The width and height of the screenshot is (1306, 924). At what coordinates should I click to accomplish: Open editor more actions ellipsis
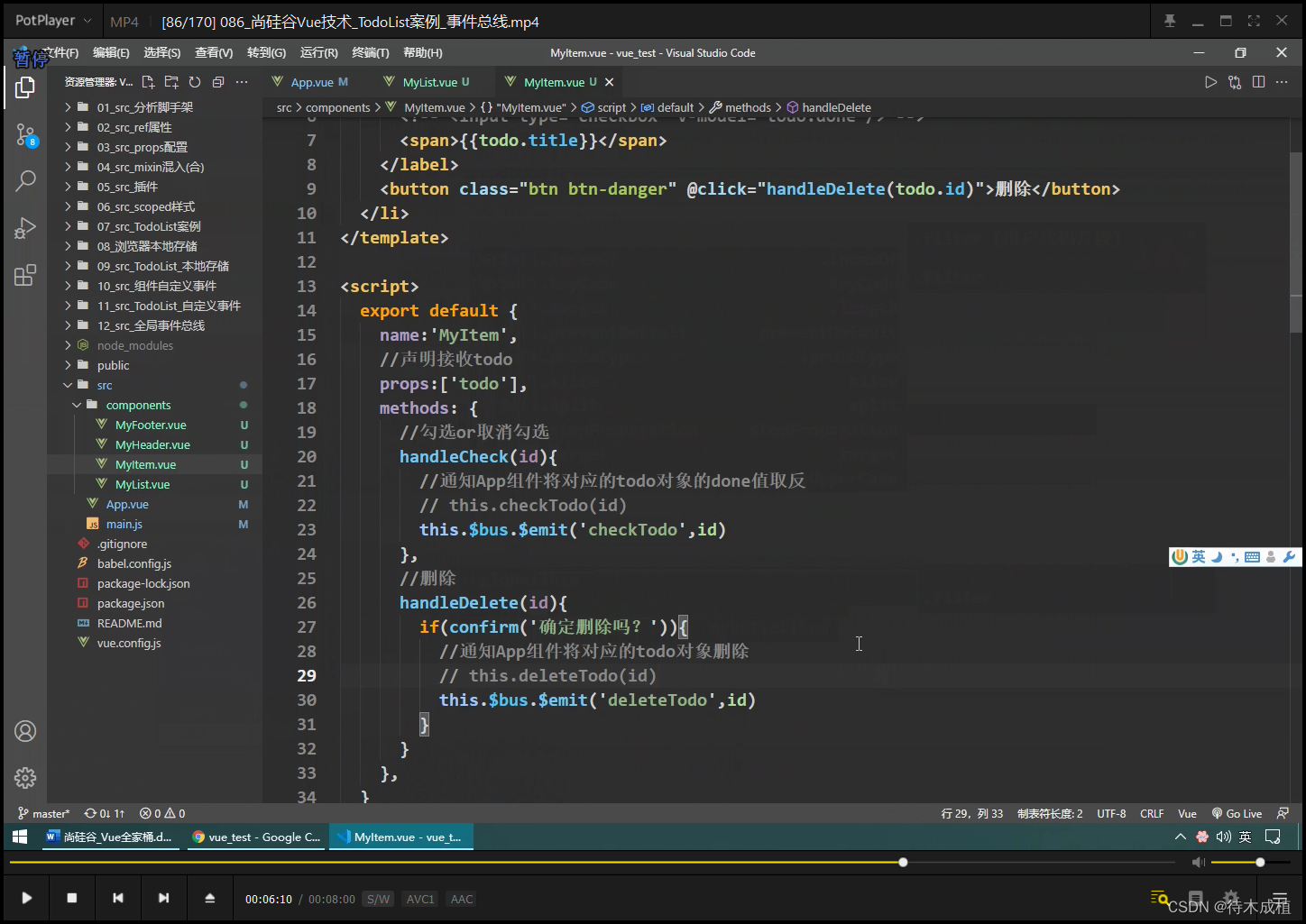coord(1282,82)
